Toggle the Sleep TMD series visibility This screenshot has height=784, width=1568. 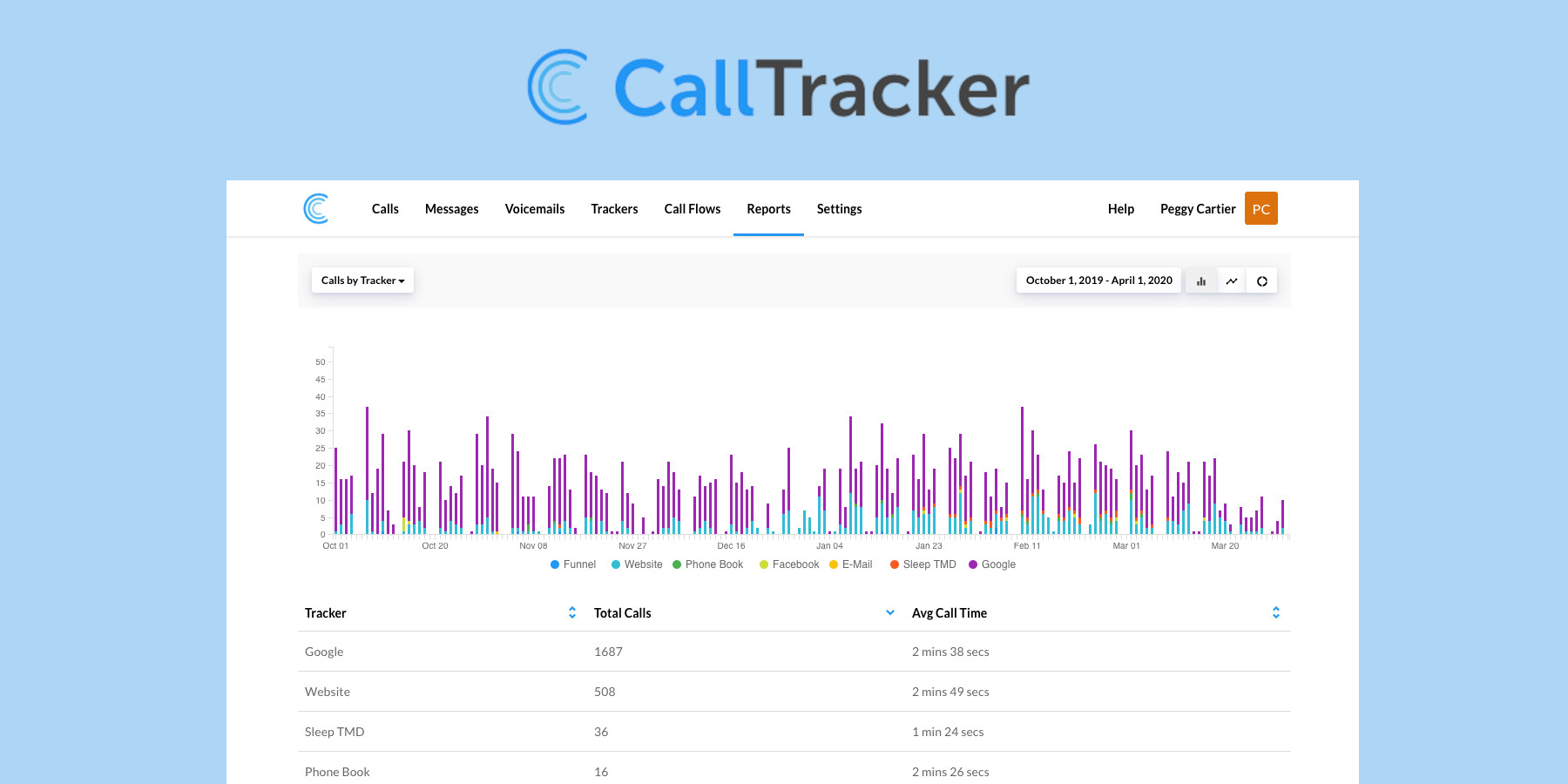[923, 564]
